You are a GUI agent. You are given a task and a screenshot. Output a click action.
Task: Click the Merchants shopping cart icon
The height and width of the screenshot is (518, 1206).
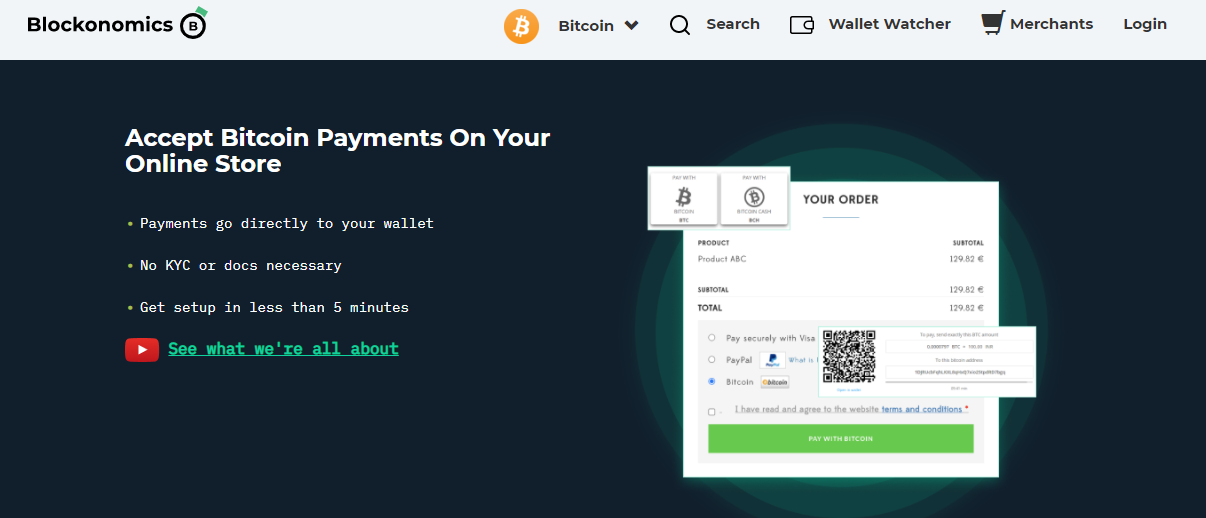click(x=992, y=24)
